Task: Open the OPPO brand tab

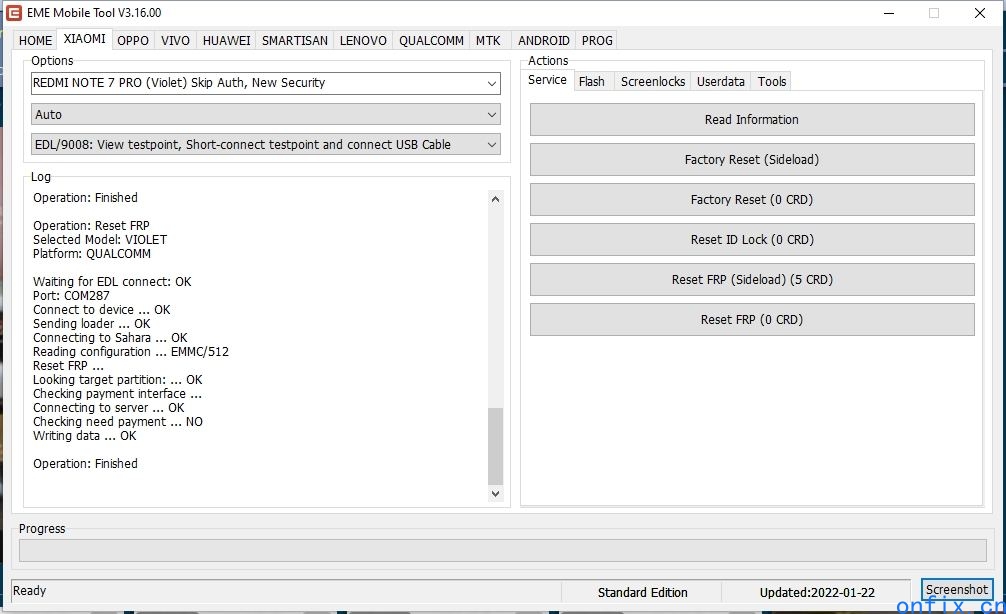Action: (132, 41)
